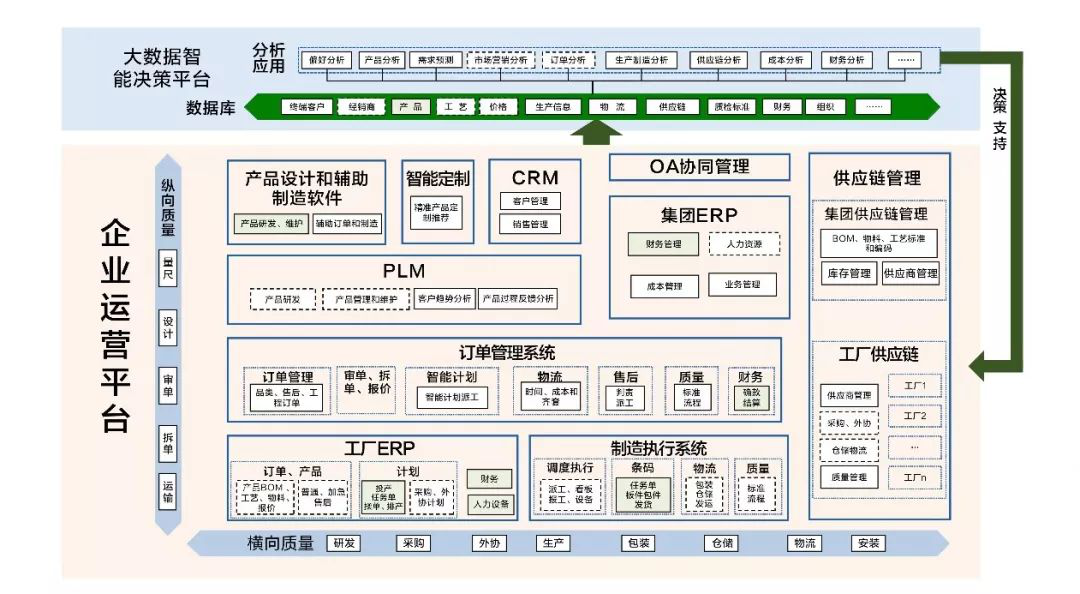The width and height of the screenshot is (1080, 594).
Task: Click the 终端客户 database item
Action: 306,107
